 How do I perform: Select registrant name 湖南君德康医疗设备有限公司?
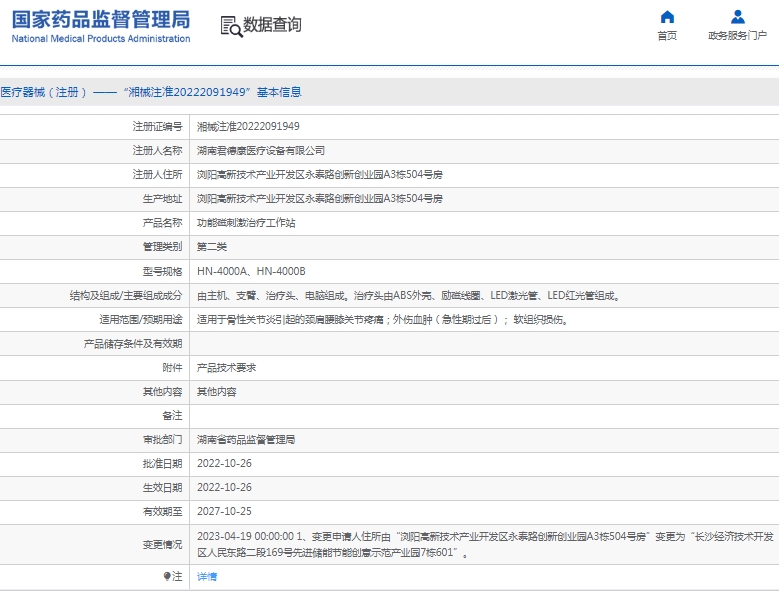(261, 150)
